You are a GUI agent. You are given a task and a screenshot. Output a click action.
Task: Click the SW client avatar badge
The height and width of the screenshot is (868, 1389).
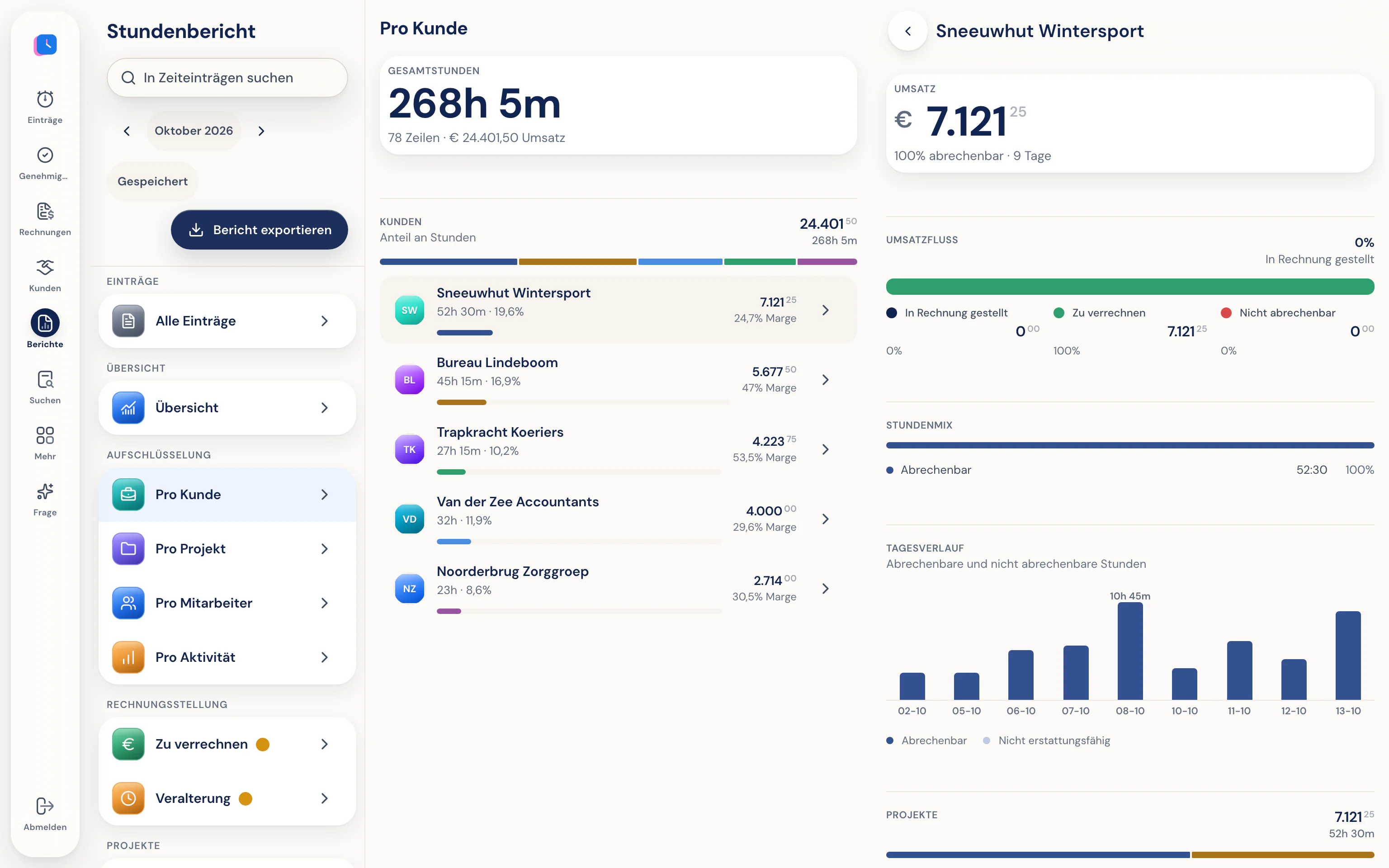tap(409, 310)
